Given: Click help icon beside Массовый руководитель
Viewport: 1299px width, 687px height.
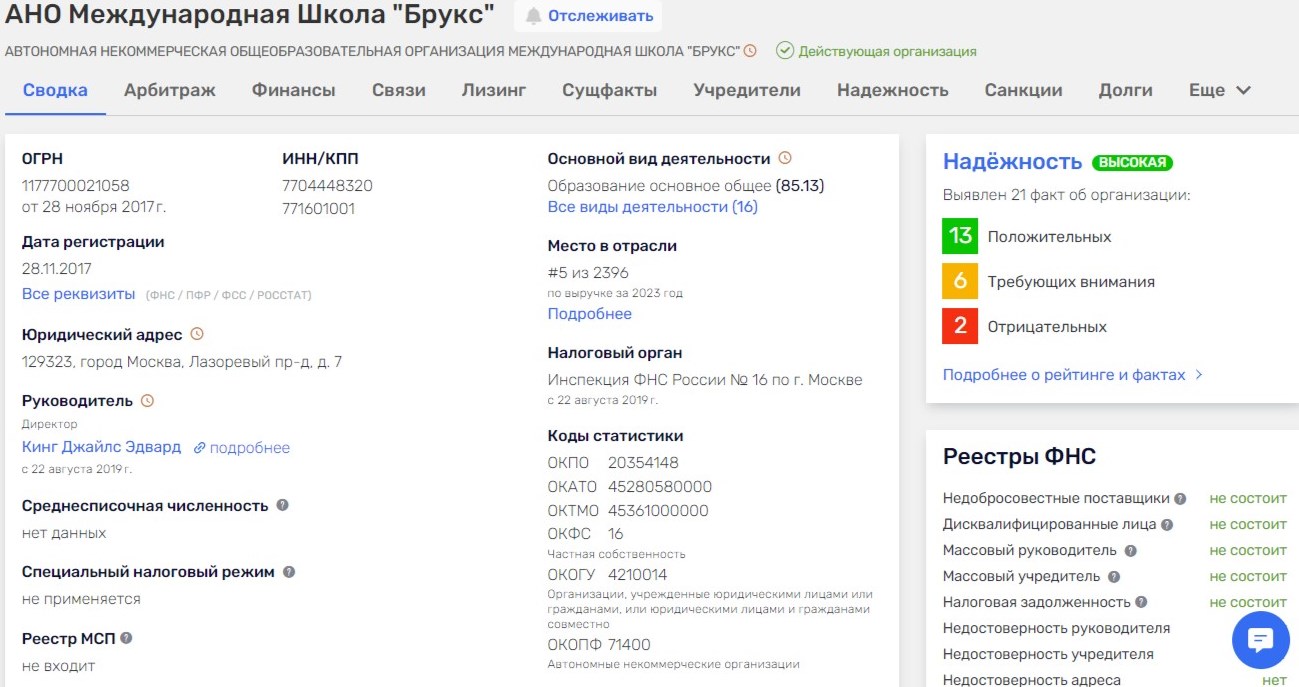Looking at the screenshot, I should pos(1131,550).
